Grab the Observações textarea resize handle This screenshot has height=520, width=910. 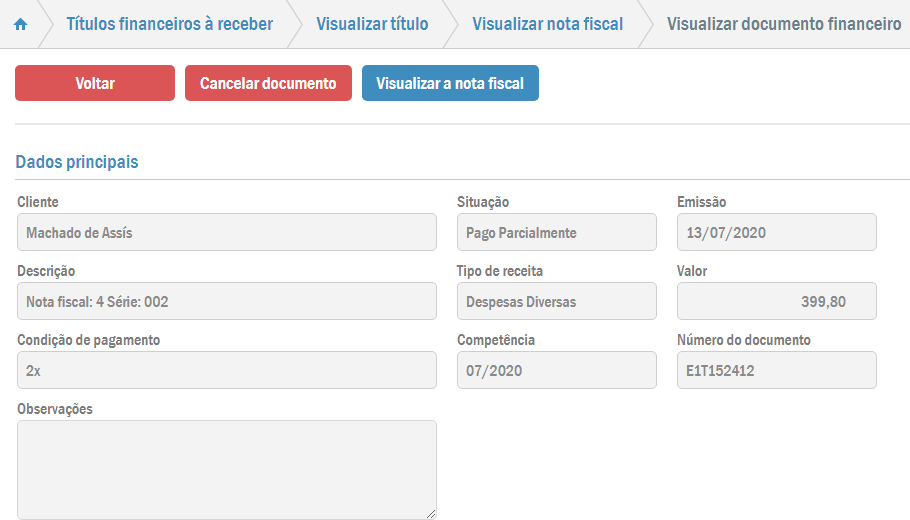(x=431, y=513)
